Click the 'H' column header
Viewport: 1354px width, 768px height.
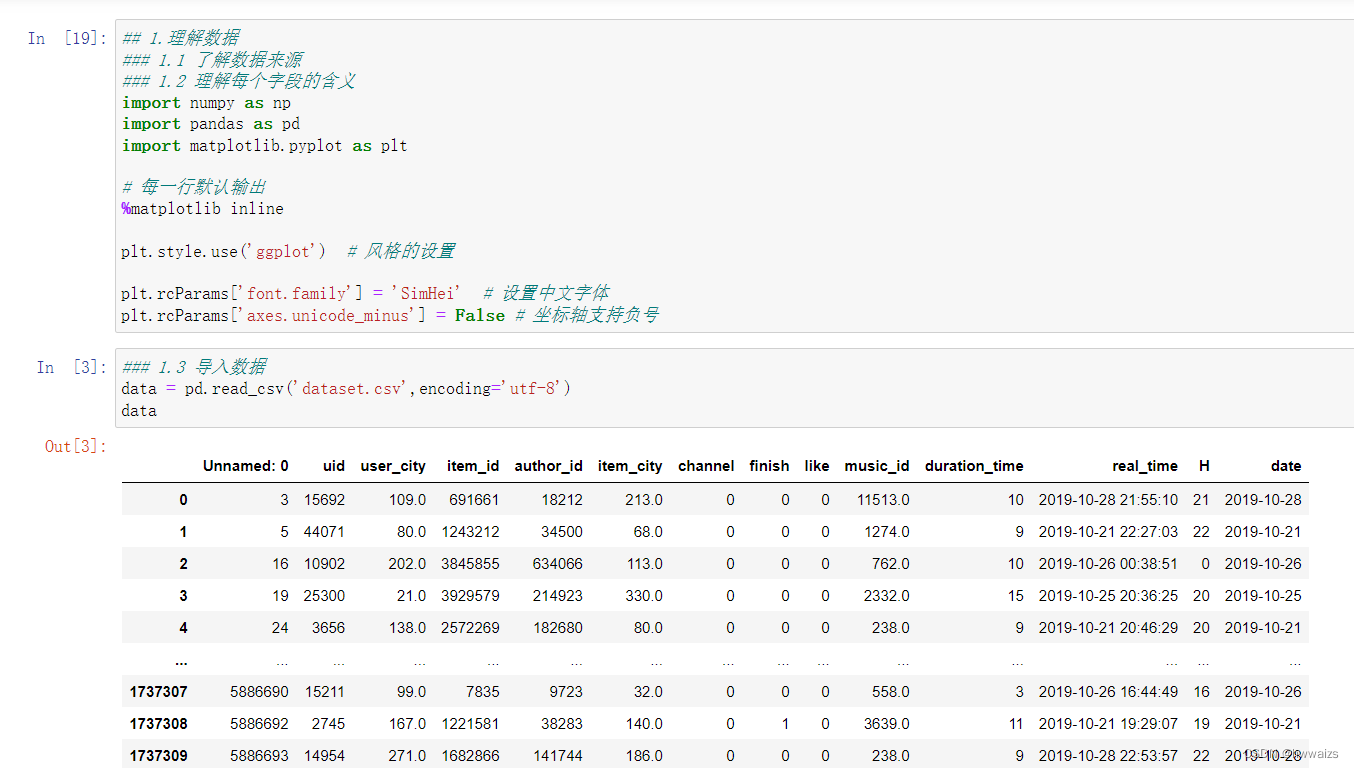pyautogui.click(x=1204, y=466)
